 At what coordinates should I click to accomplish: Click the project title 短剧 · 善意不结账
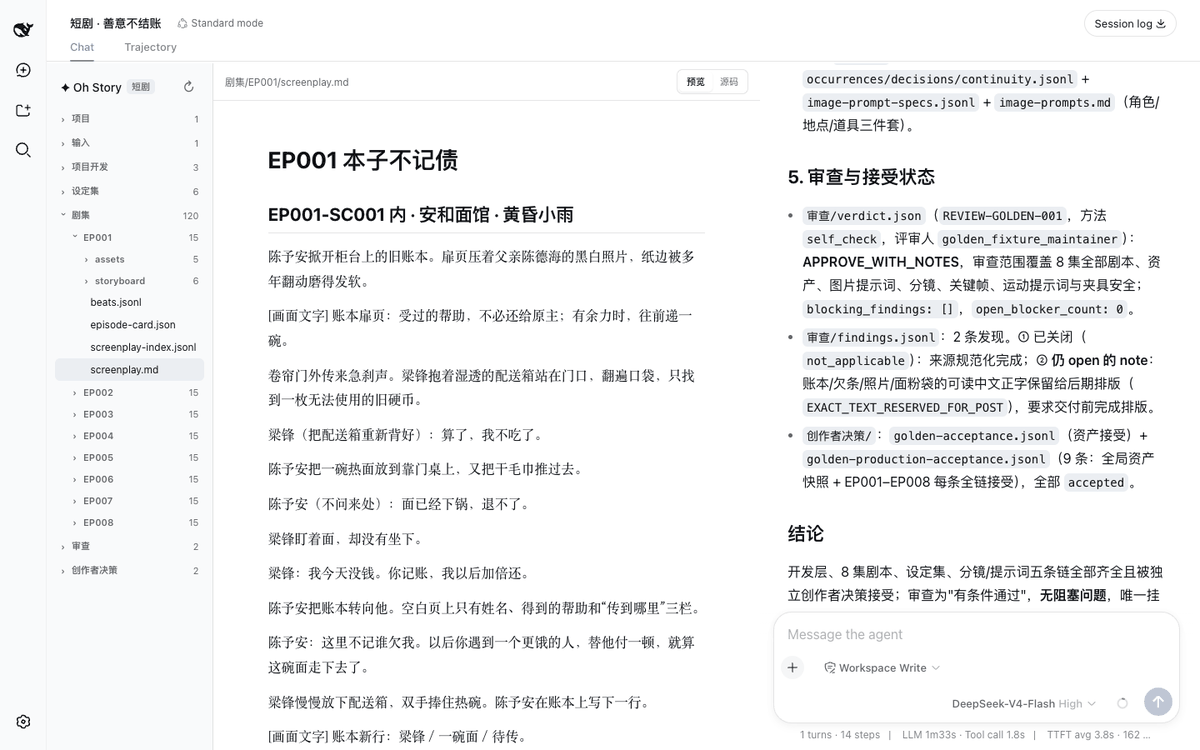[115, 23]
